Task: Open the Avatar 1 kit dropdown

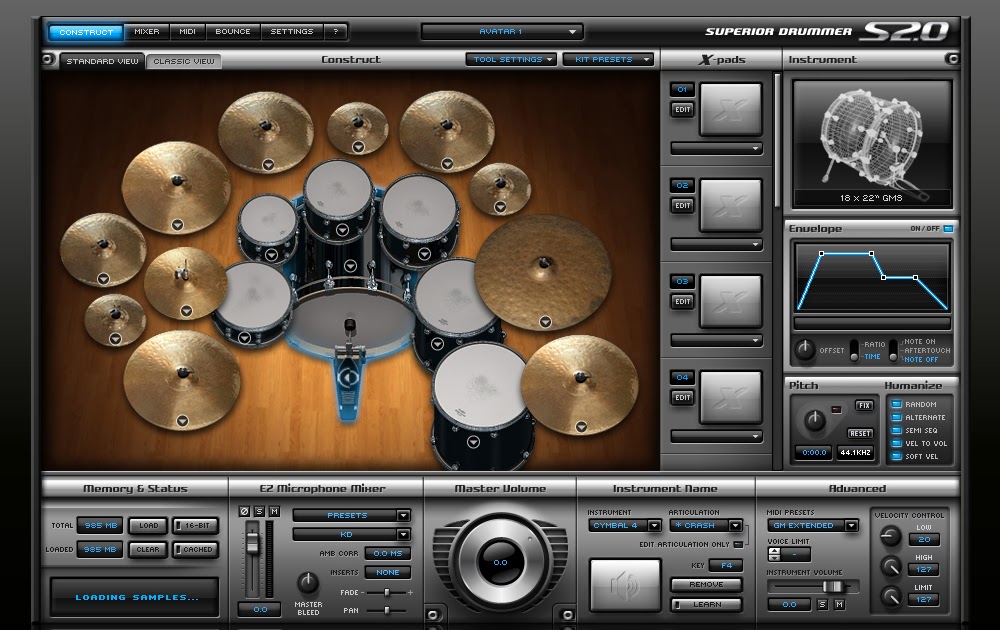Action: tap(502, 31)
